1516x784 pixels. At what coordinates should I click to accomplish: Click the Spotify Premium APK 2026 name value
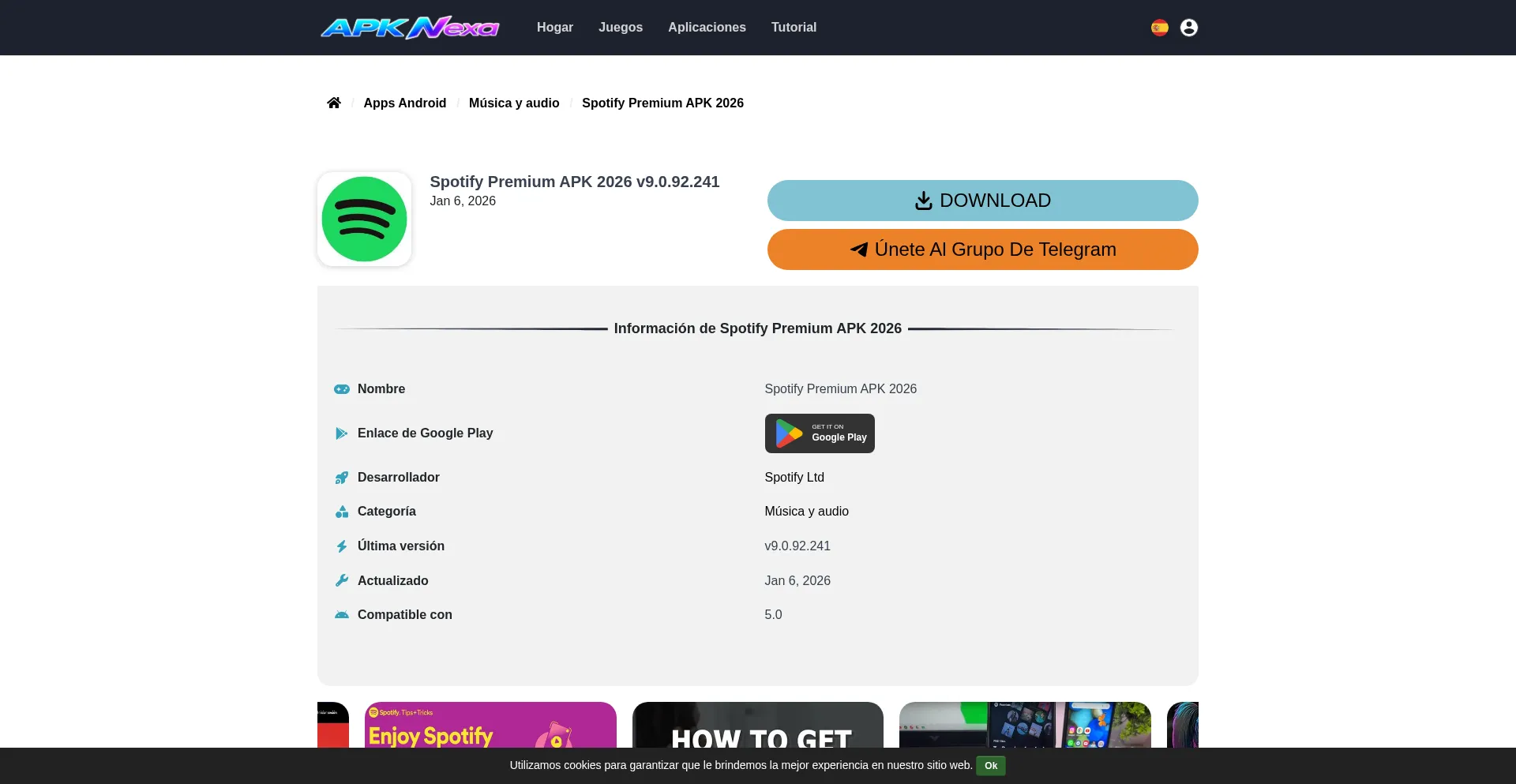click(x=840, y=389)
